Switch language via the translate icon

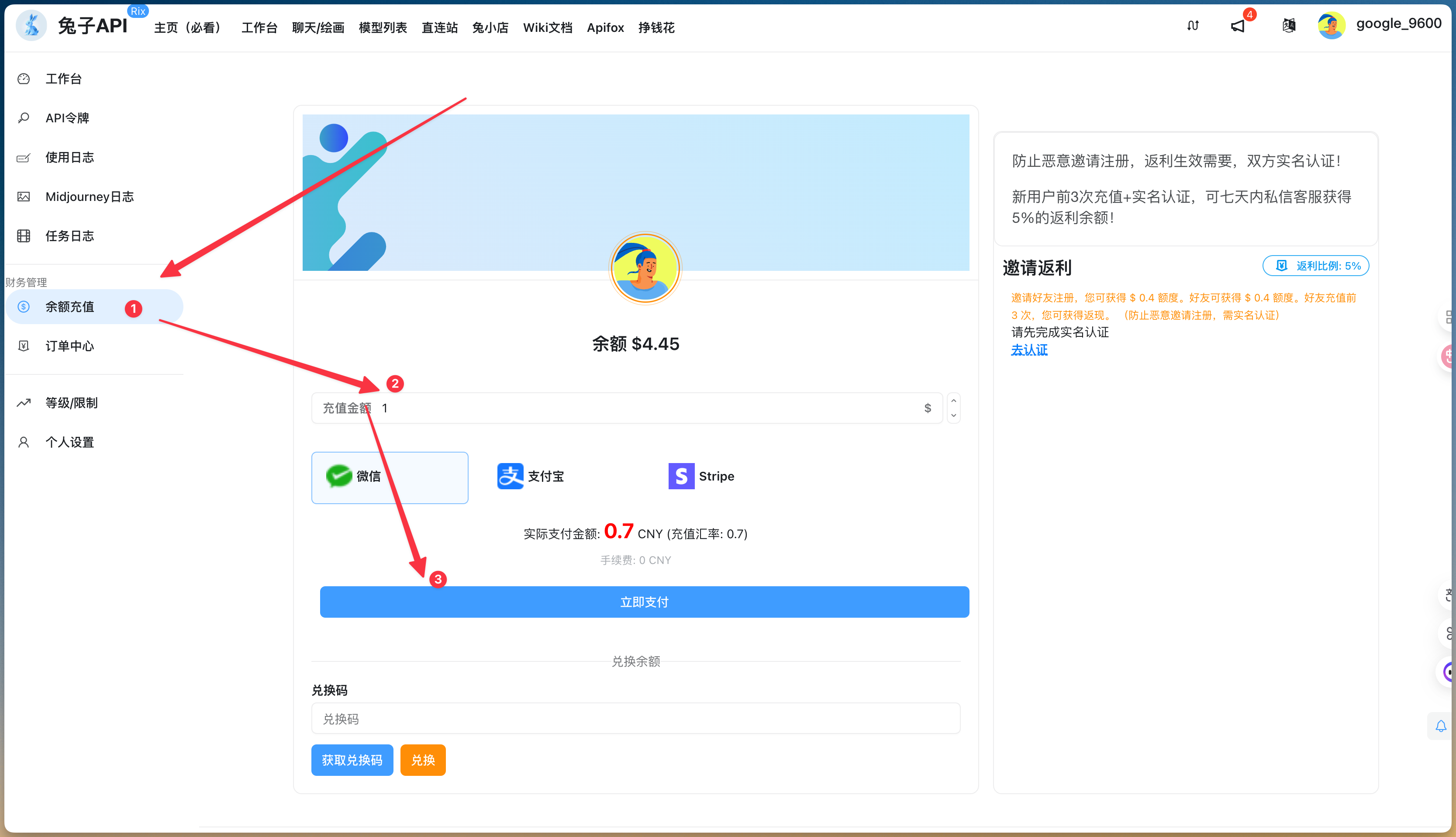[1288, 25]
